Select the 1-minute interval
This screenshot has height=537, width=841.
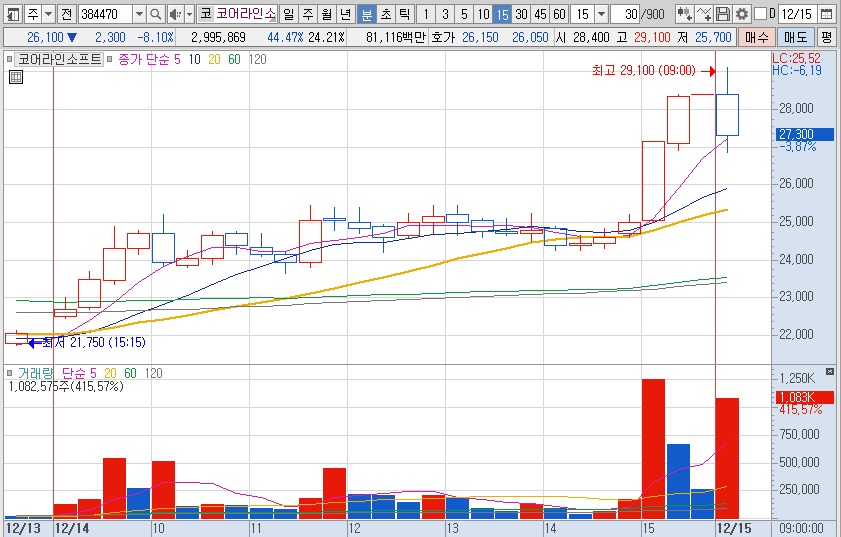click(426, 14)
